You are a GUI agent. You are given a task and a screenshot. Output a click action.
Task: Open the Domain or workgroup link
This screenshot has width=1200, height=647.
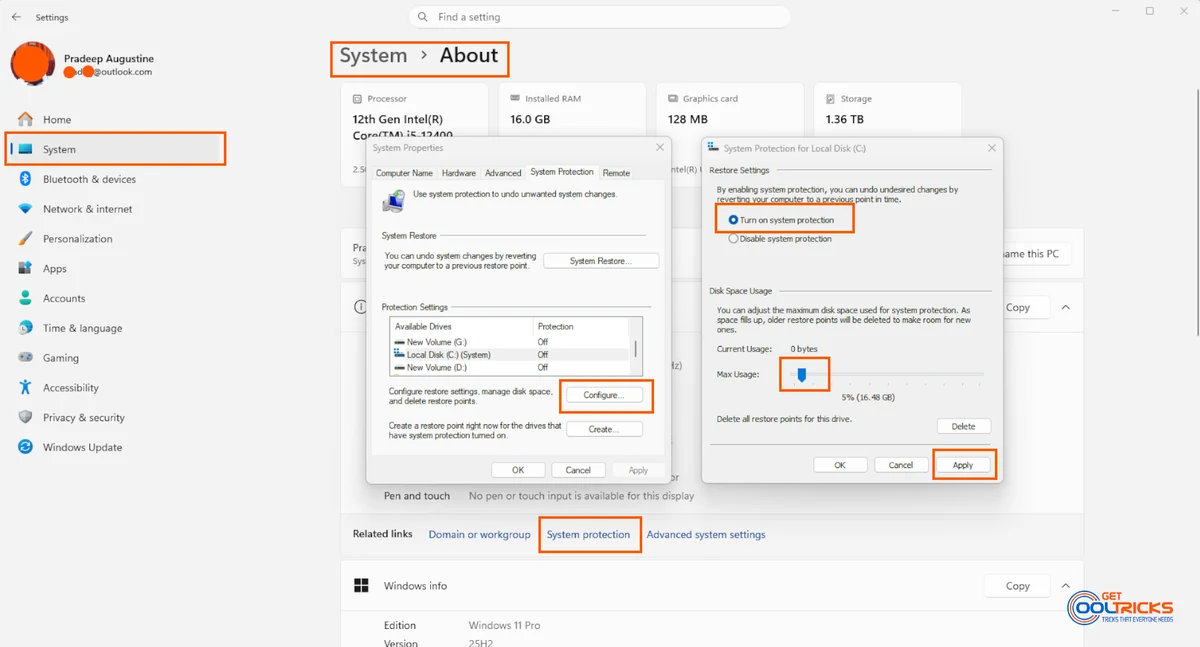tap(479, 535)
